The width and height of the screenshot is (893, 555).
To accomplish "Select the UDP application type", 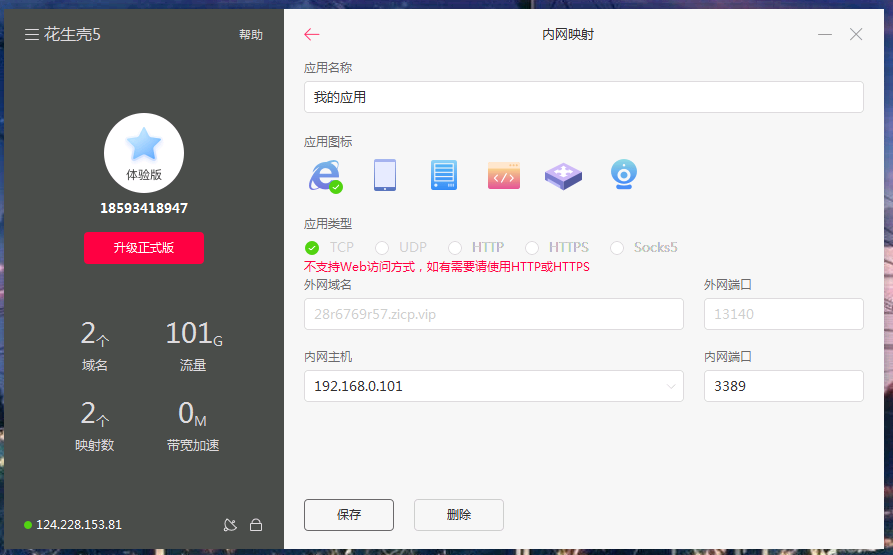I will pos(382,248).
